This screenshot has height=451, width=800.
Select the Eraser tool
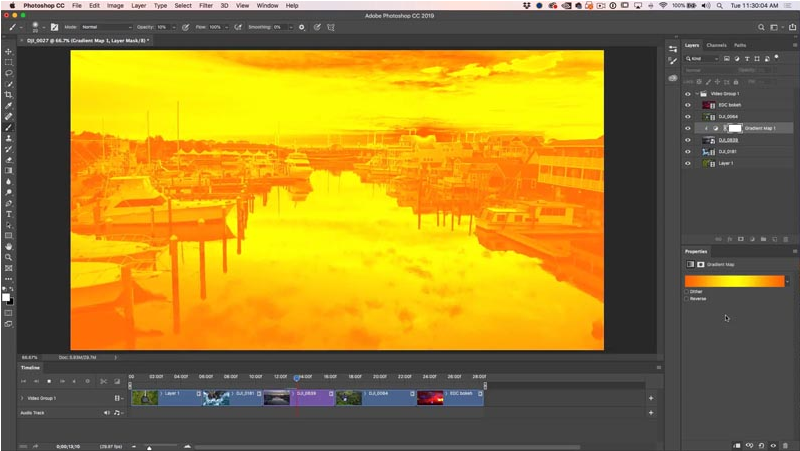click(x=9, y=160)
